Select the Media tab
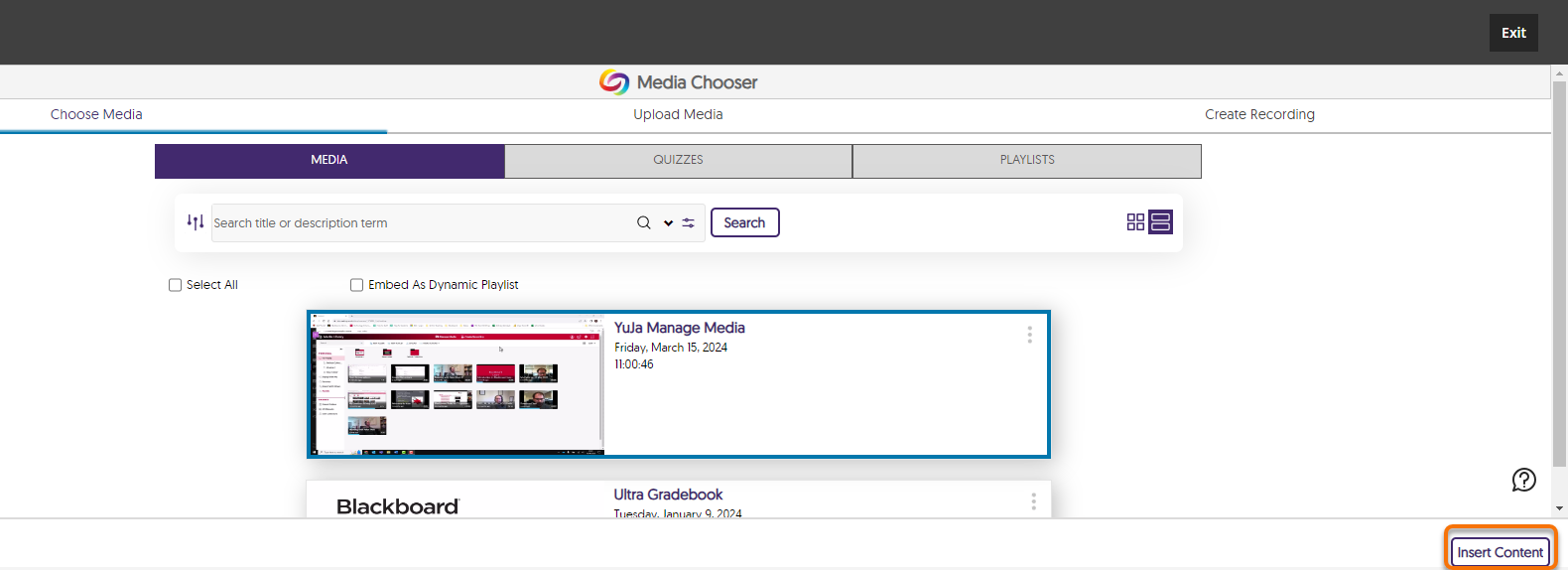This screenshot has width=1568, height=570. tap(329, 161)
